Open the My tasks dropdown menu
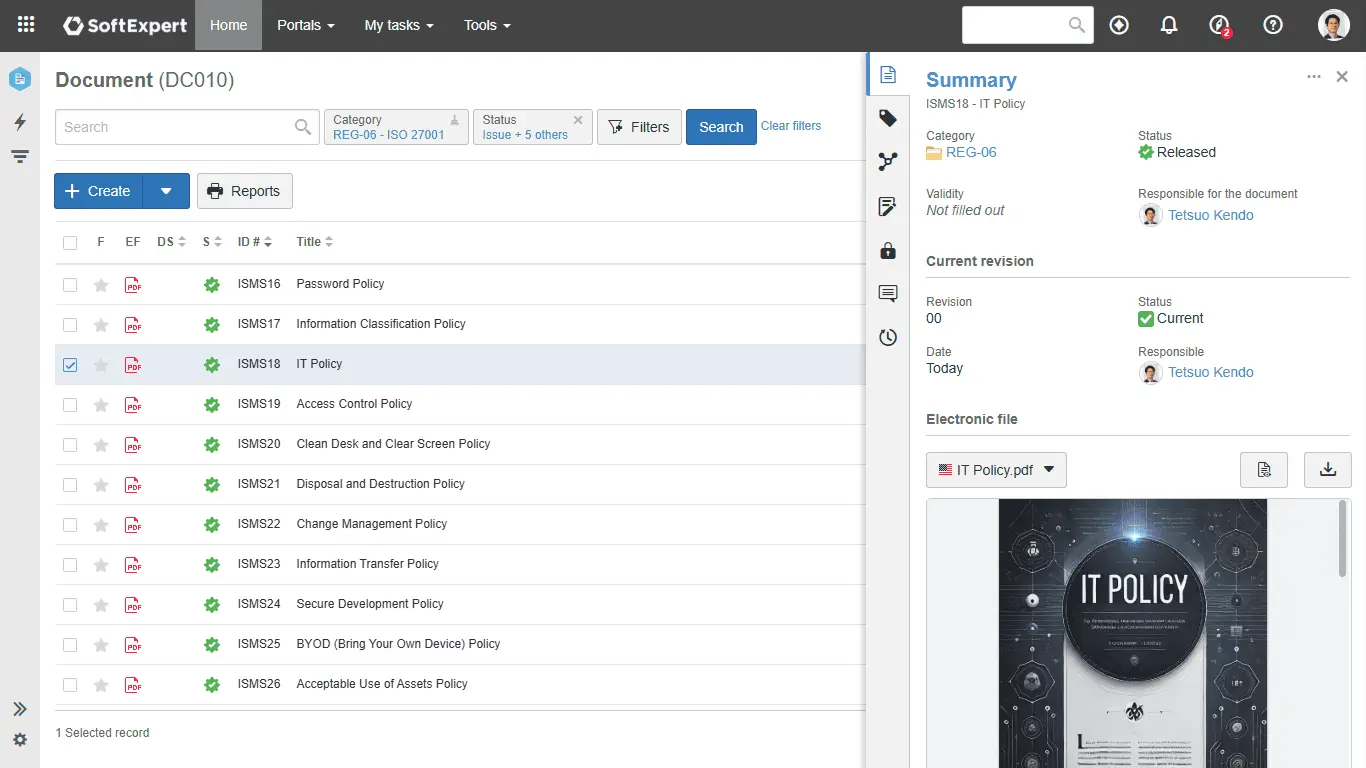The width and height of the screenshot is (1366, 768). [x=399, y=25]
